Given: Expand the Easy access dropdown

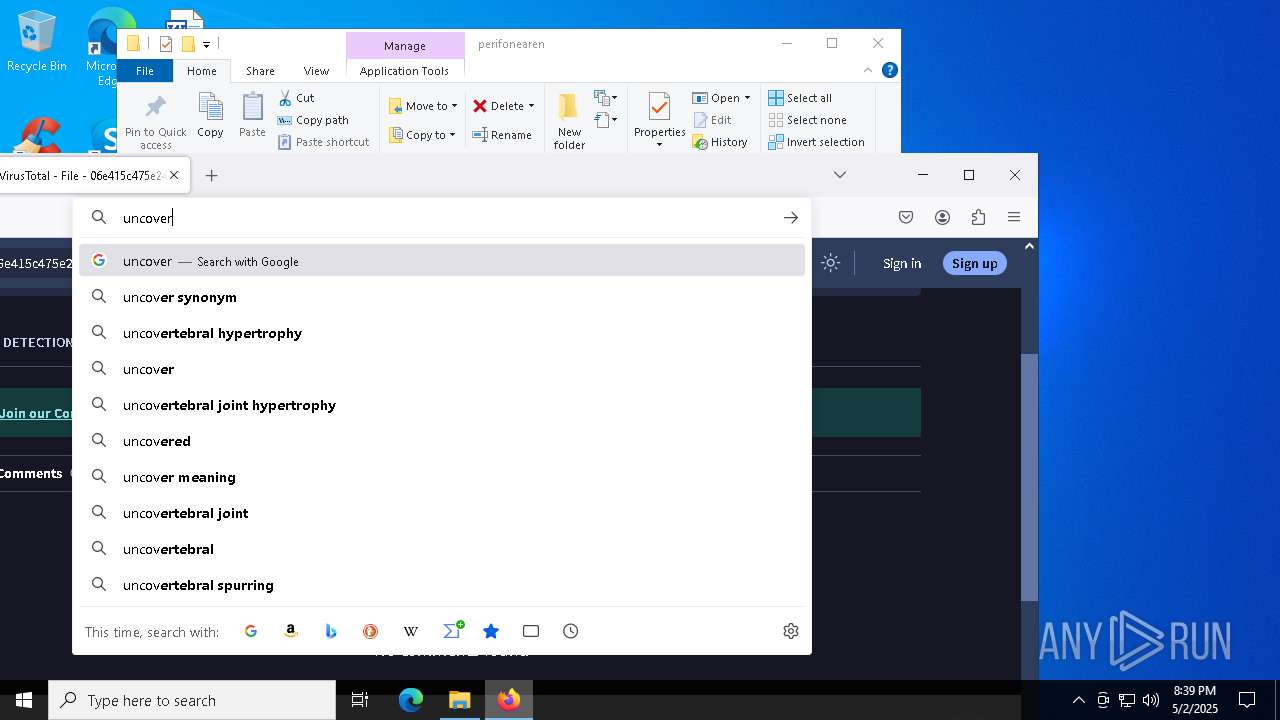Looking at the screenshot, I should 605,120.
